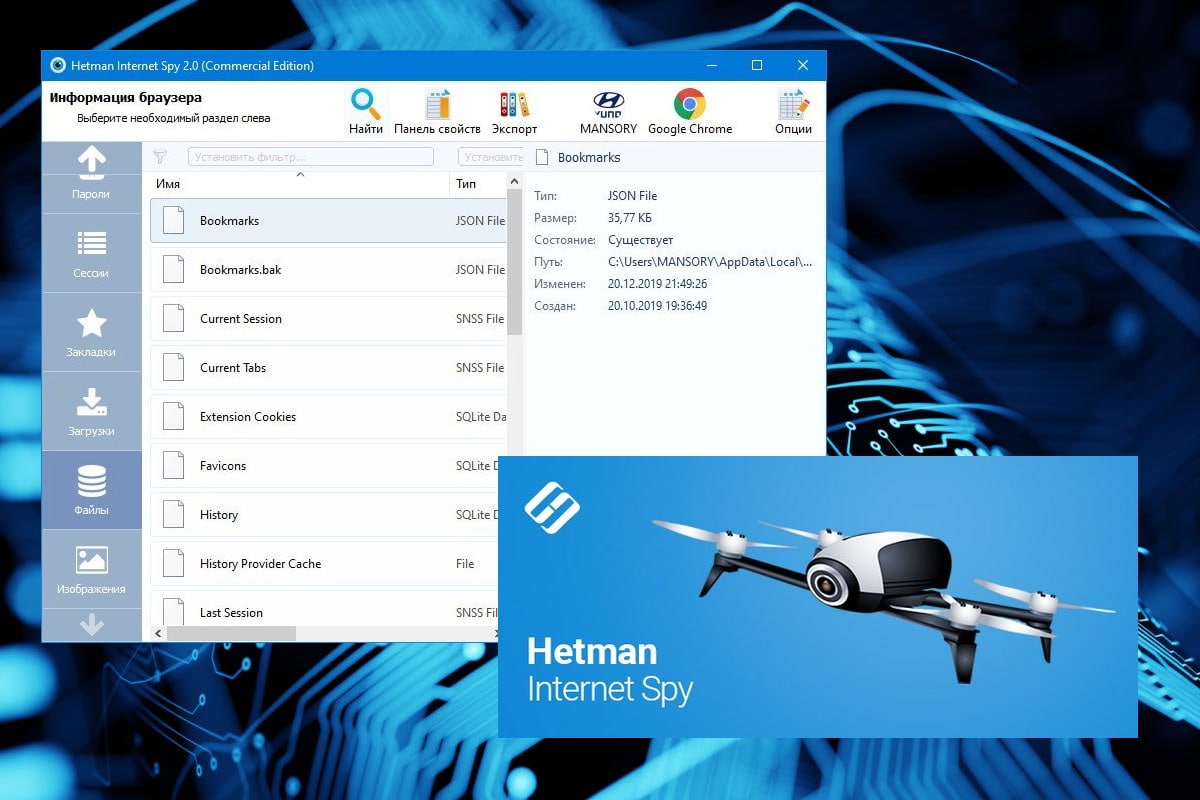Click the filter funnel icon
The height and width of the screenshot is (800, 1200).
coord(160,157)
